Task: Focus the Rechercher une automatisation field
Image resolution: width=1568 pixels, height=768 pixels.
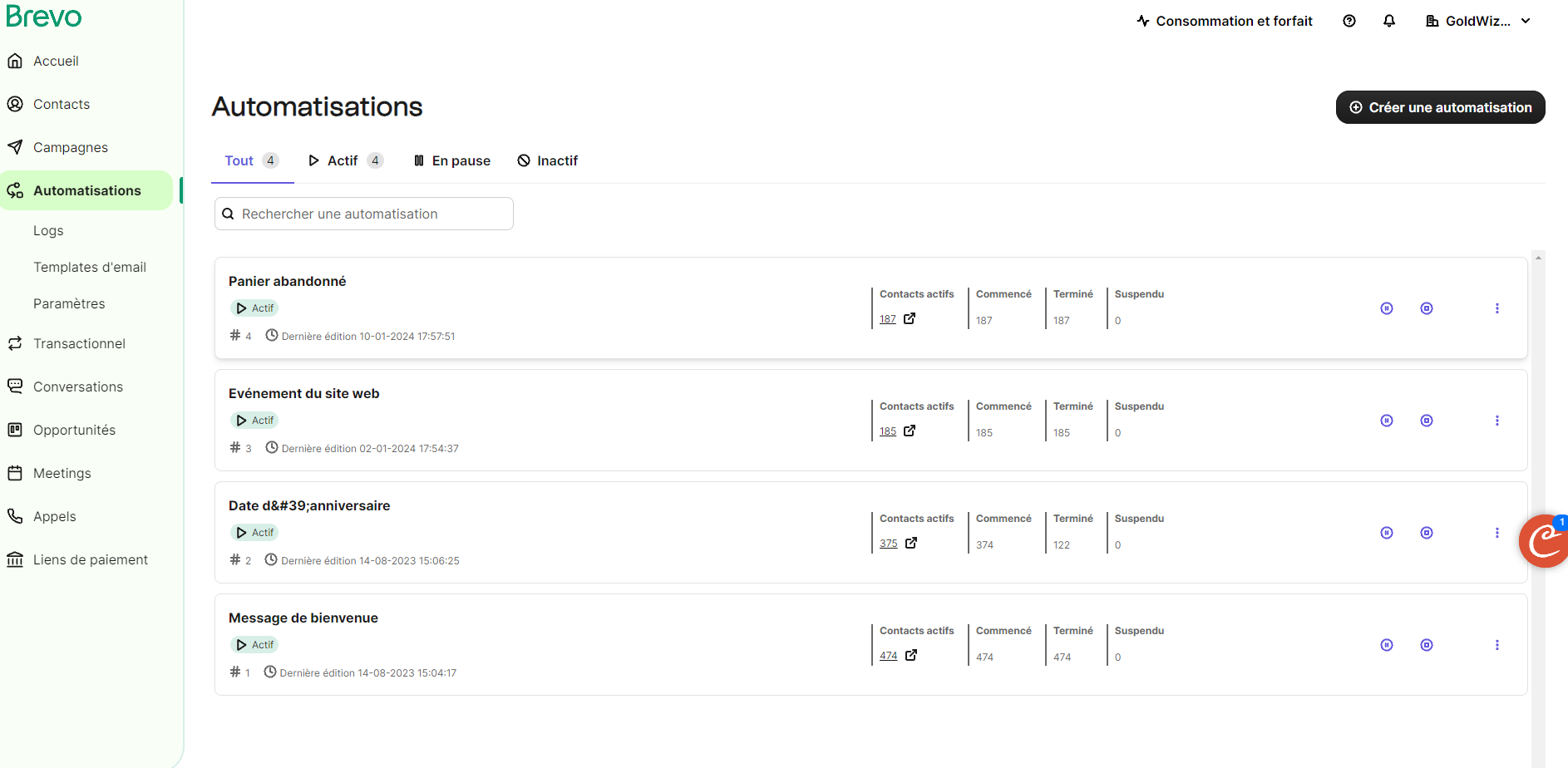Action: click(364, 214)
